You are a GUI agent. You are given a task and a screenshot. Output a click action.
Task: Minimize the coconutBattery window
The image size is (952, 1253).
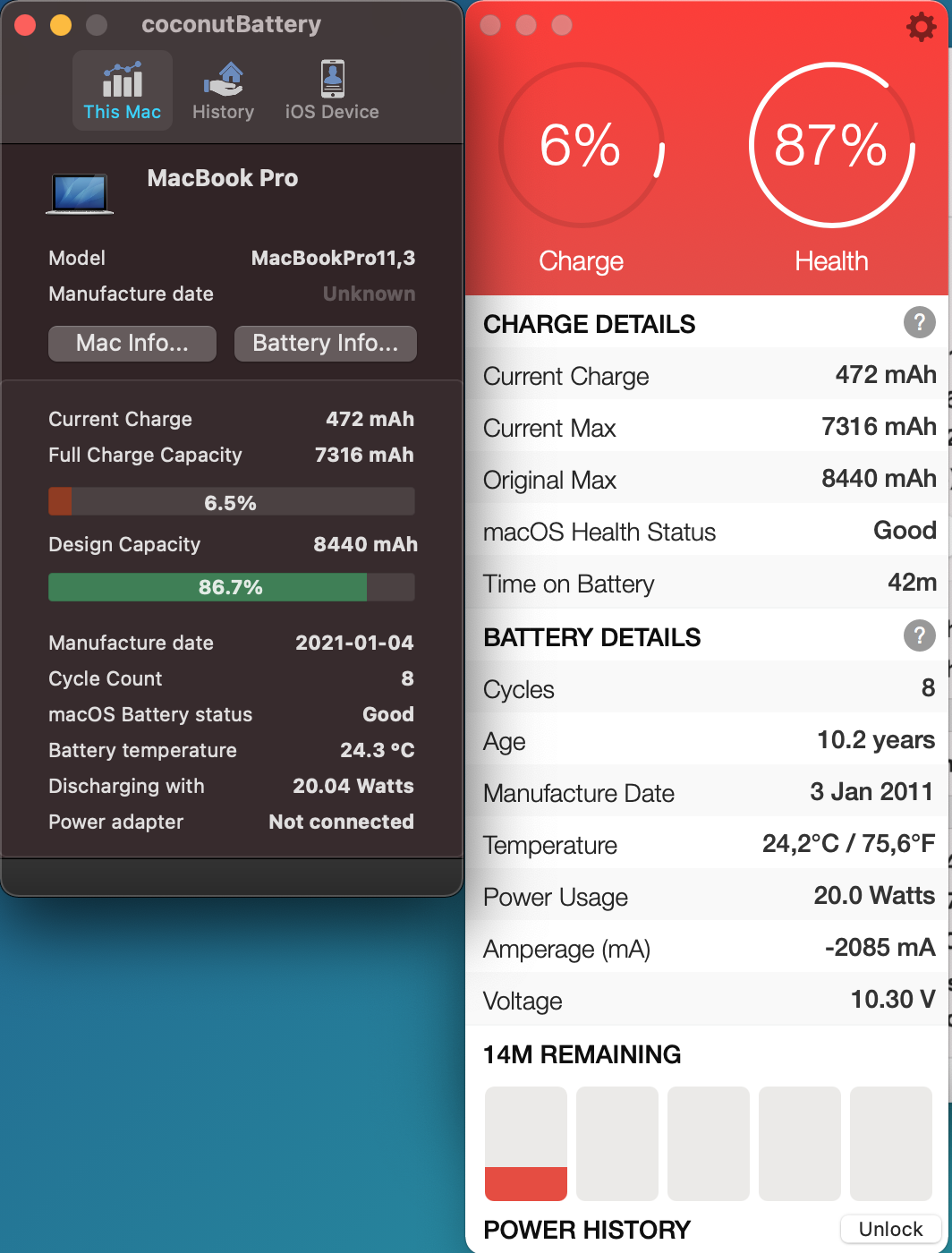pyautogui.click(x=61, y=25)
